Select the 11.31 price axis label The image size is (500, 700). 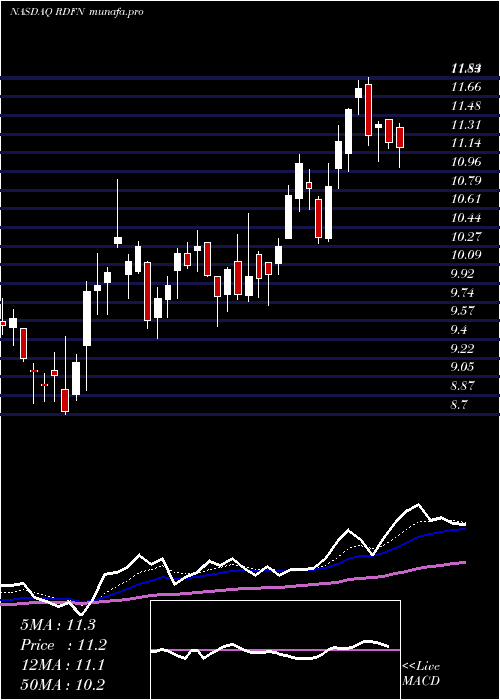pyautogui.click(x=466, y=125)
